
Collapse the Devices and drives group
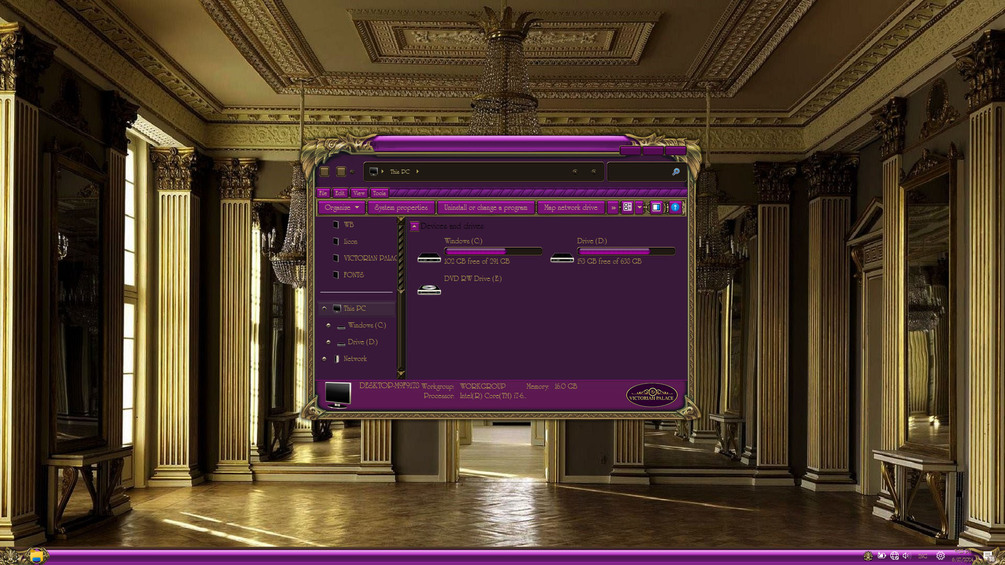[x=415, y=226]
